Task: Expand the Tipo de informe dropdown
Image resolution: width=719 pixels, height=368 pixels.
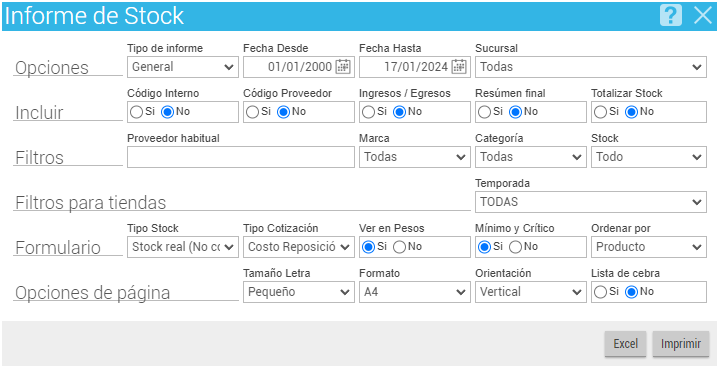Action: pyautogui.click(x=183, y=67)
